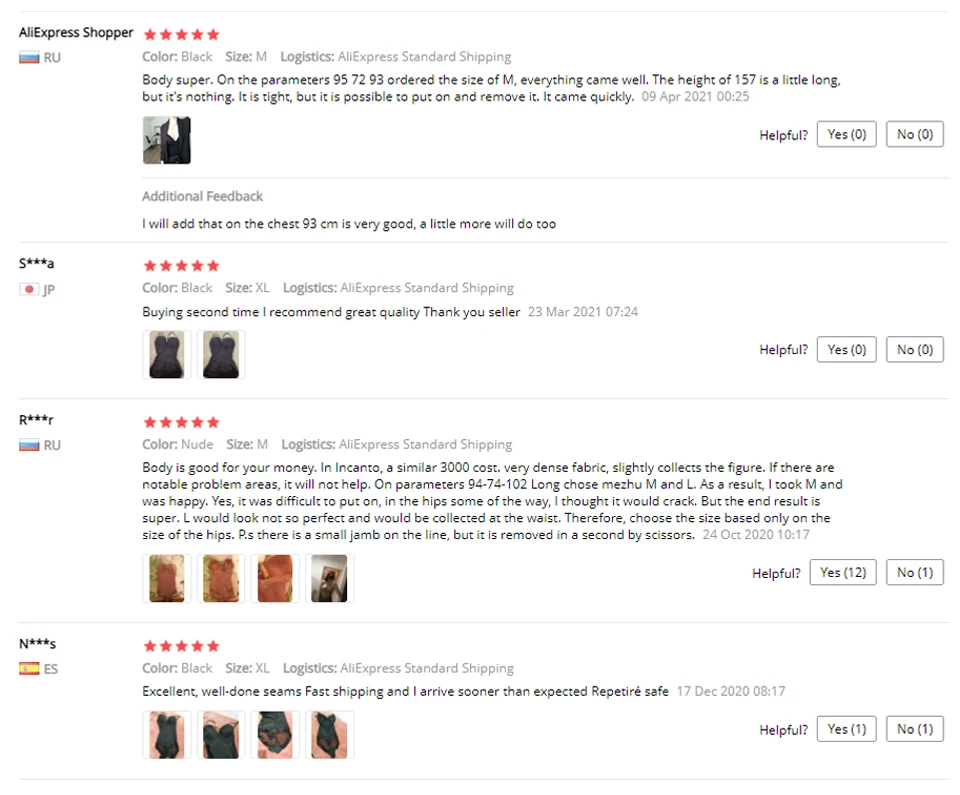Open S***a's first black bodysuit photo
Image resolution: width=960 pixels, height=795 pixels.
coord(167,355)
